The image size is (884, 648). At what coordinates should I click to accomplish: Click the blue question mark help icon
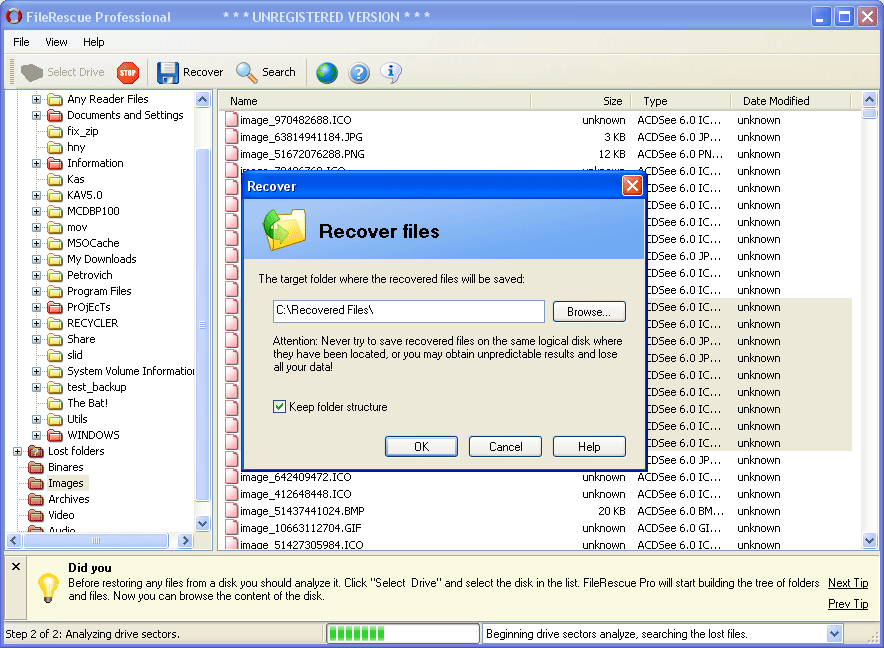click(359, 72)
